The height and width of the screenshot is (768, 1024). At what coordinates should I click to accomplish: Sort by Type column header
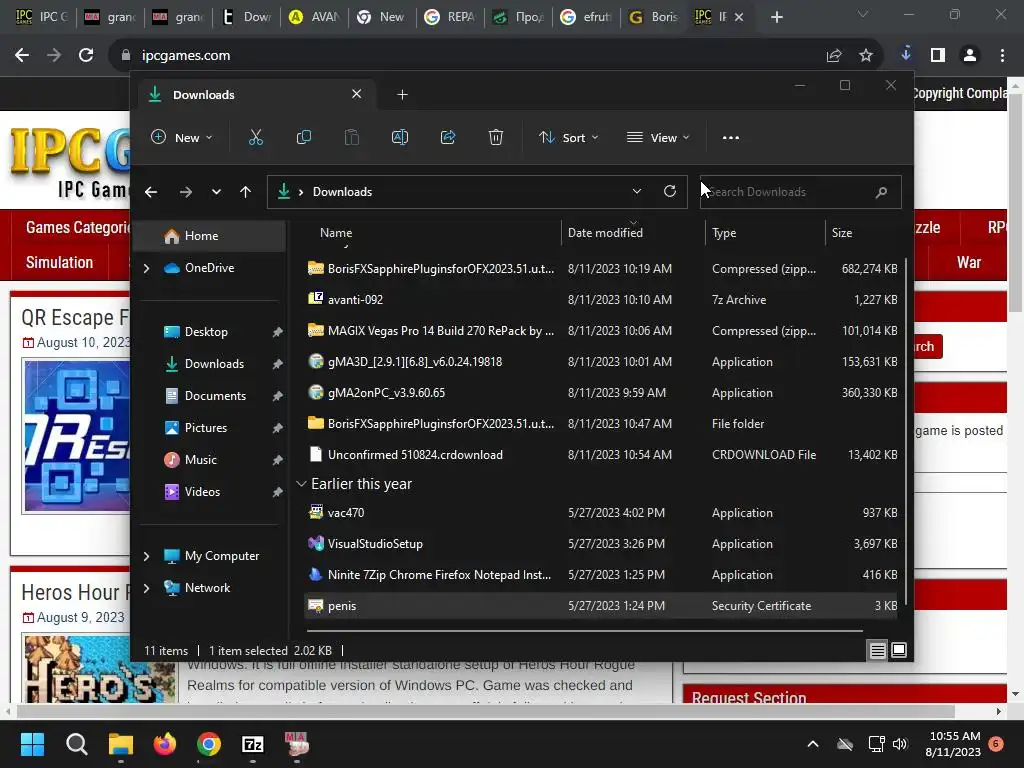pyautogui.click(x=724, y=232)
